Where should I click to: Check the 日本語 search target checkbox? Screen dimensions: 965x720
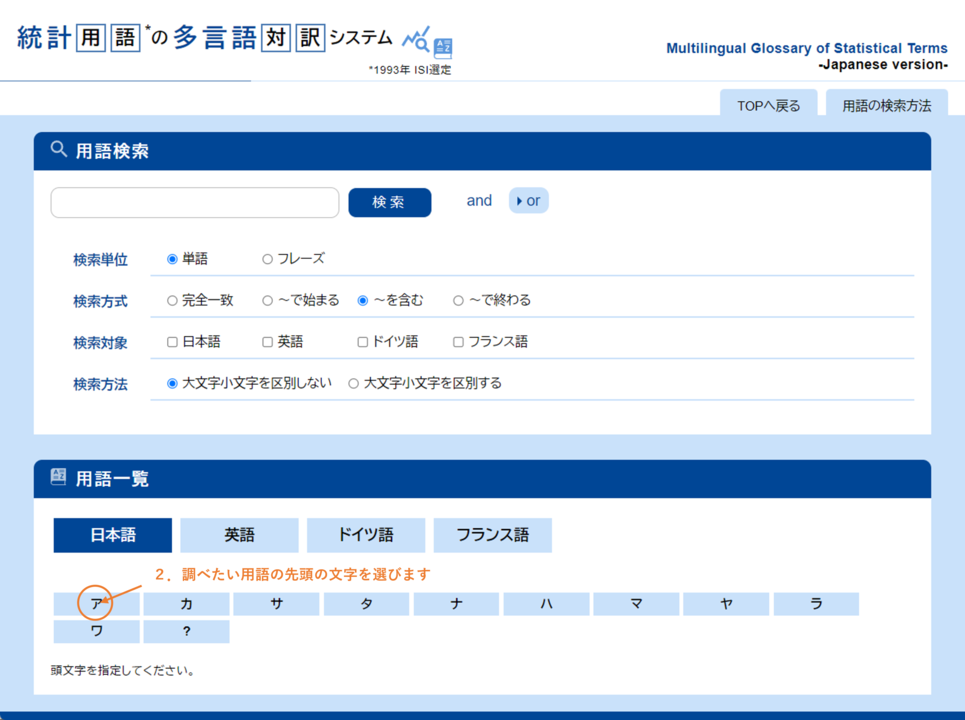tap(172, 342)
